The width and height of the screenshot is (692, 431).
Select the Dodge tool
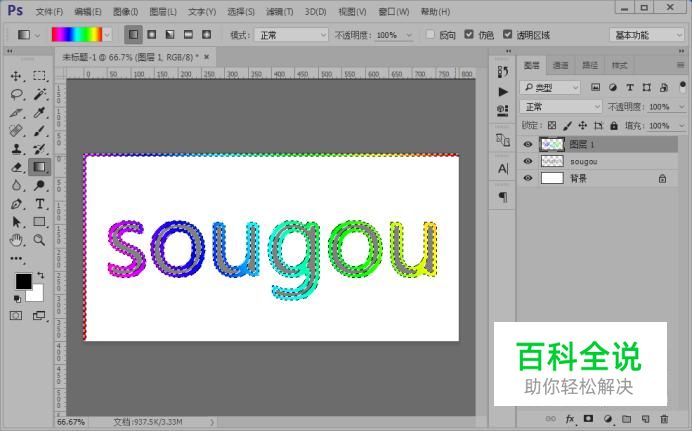click(39, 185)
